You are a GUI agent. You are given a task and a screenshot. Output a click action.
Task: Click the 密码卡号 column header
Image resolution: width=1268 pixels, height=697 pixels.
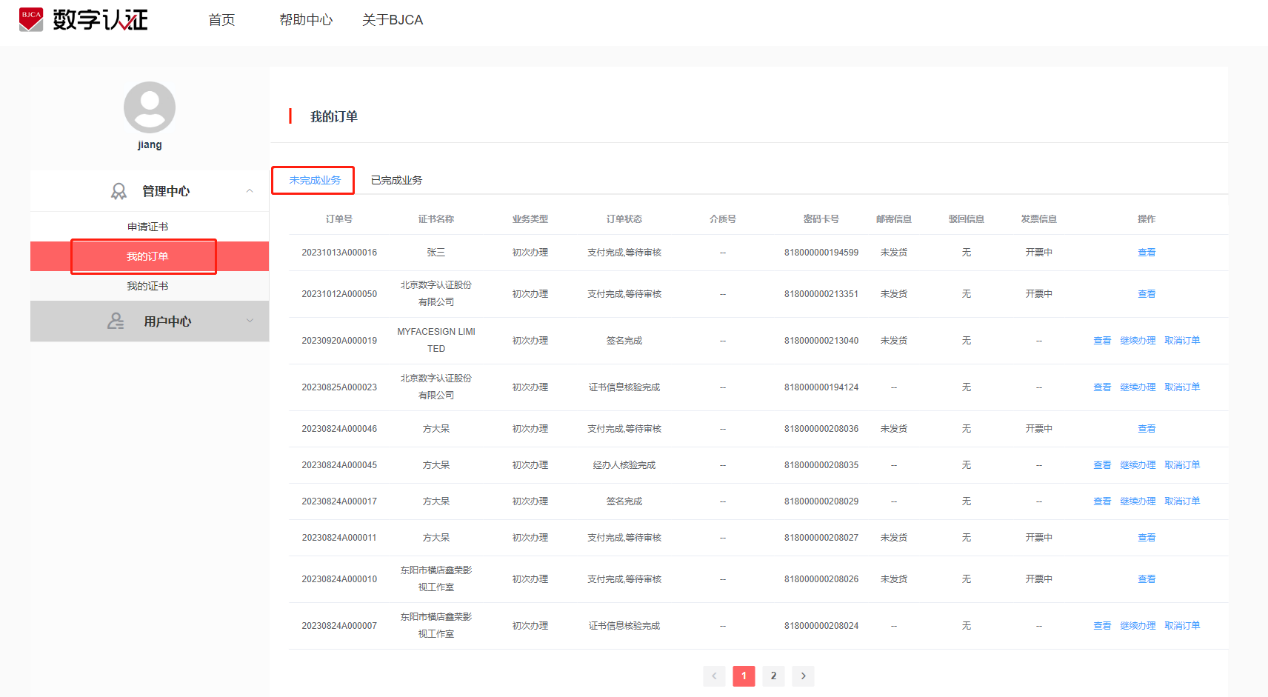(x=821, y=219)
